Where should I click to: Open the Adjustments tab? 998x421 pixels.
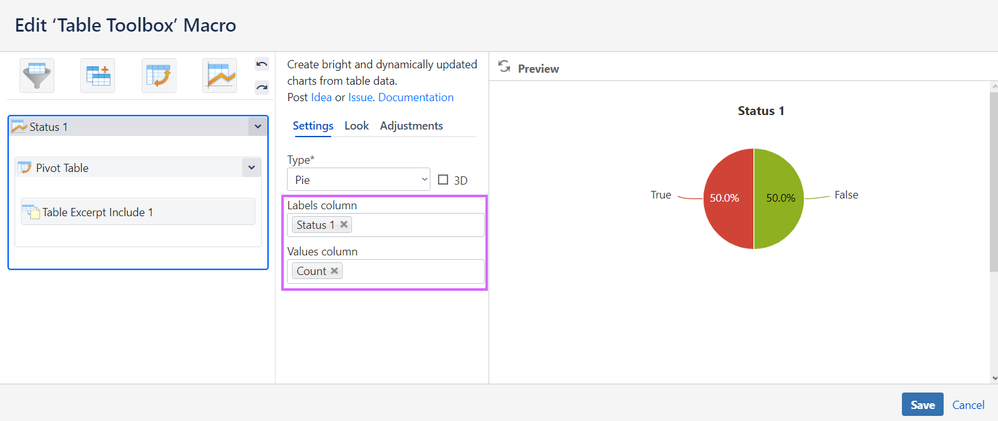411,125
